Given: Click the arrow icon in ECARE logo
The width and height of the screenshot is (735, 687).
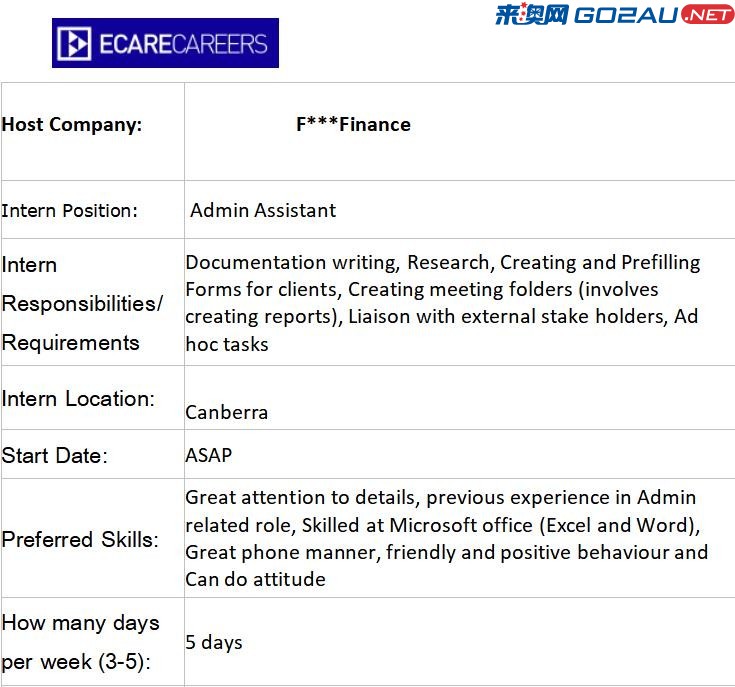Looking at the screenshot, I should click(74, 44).
